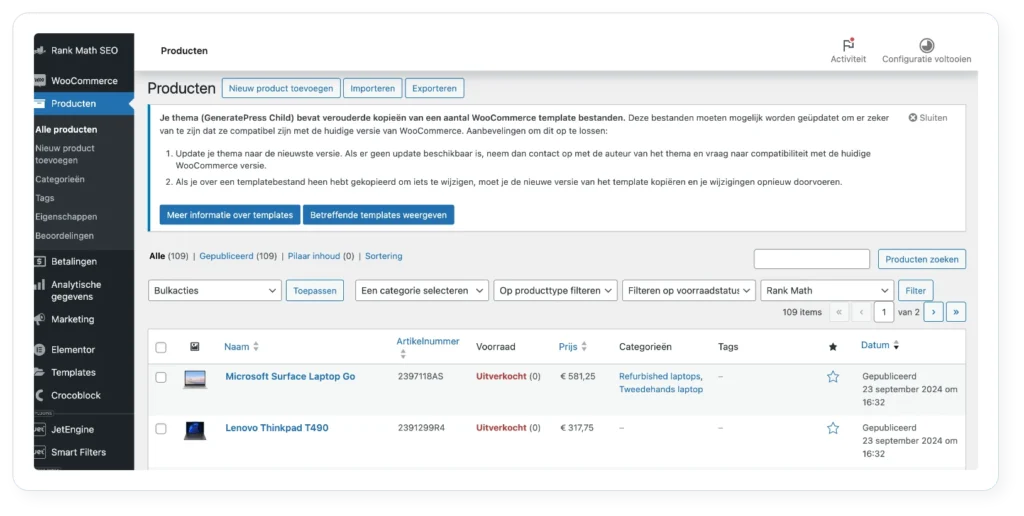Click the JetEngine sidebar icon
Viewport: 1024px width, 516px height.
coord(40,429)
